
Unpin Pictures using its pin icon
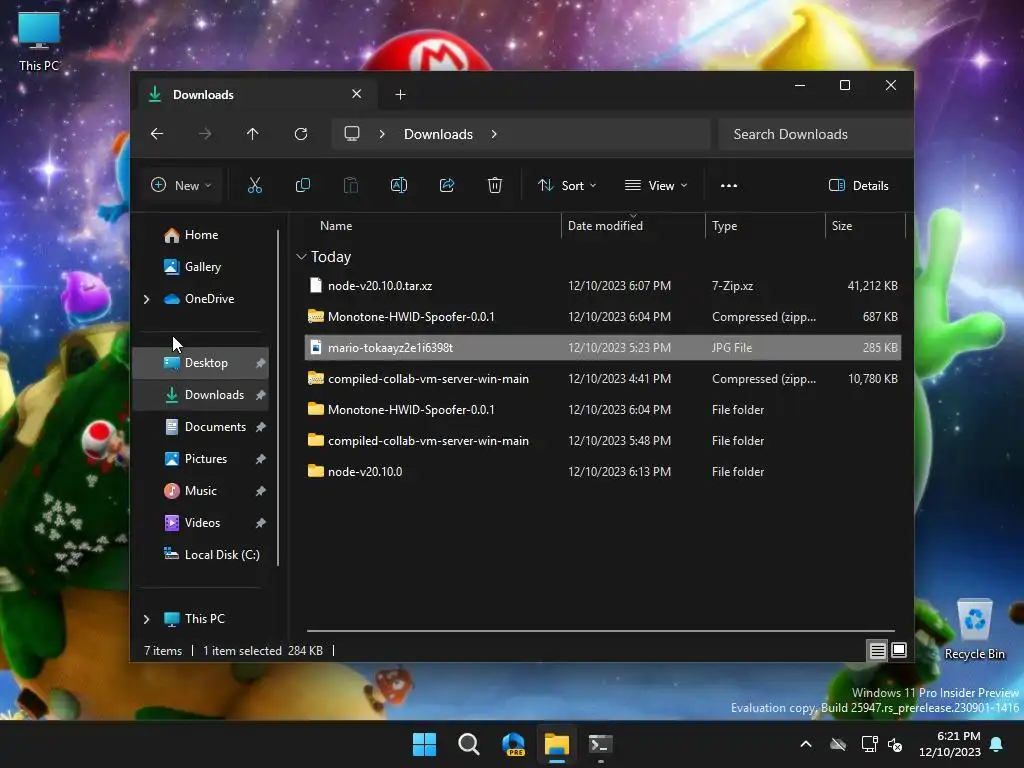pos(261,458)
